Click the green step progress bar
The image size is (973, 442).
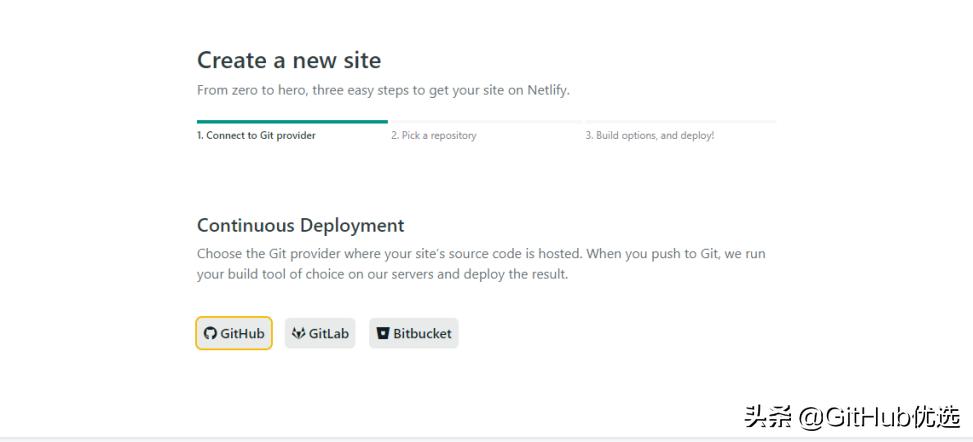292,122
